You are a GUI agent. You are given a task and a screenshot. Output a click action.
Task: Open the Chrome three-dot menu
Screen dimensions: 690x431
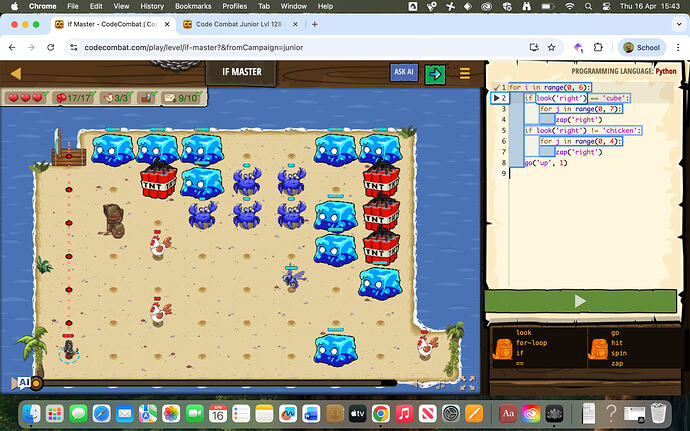click(x=678, y=47)
